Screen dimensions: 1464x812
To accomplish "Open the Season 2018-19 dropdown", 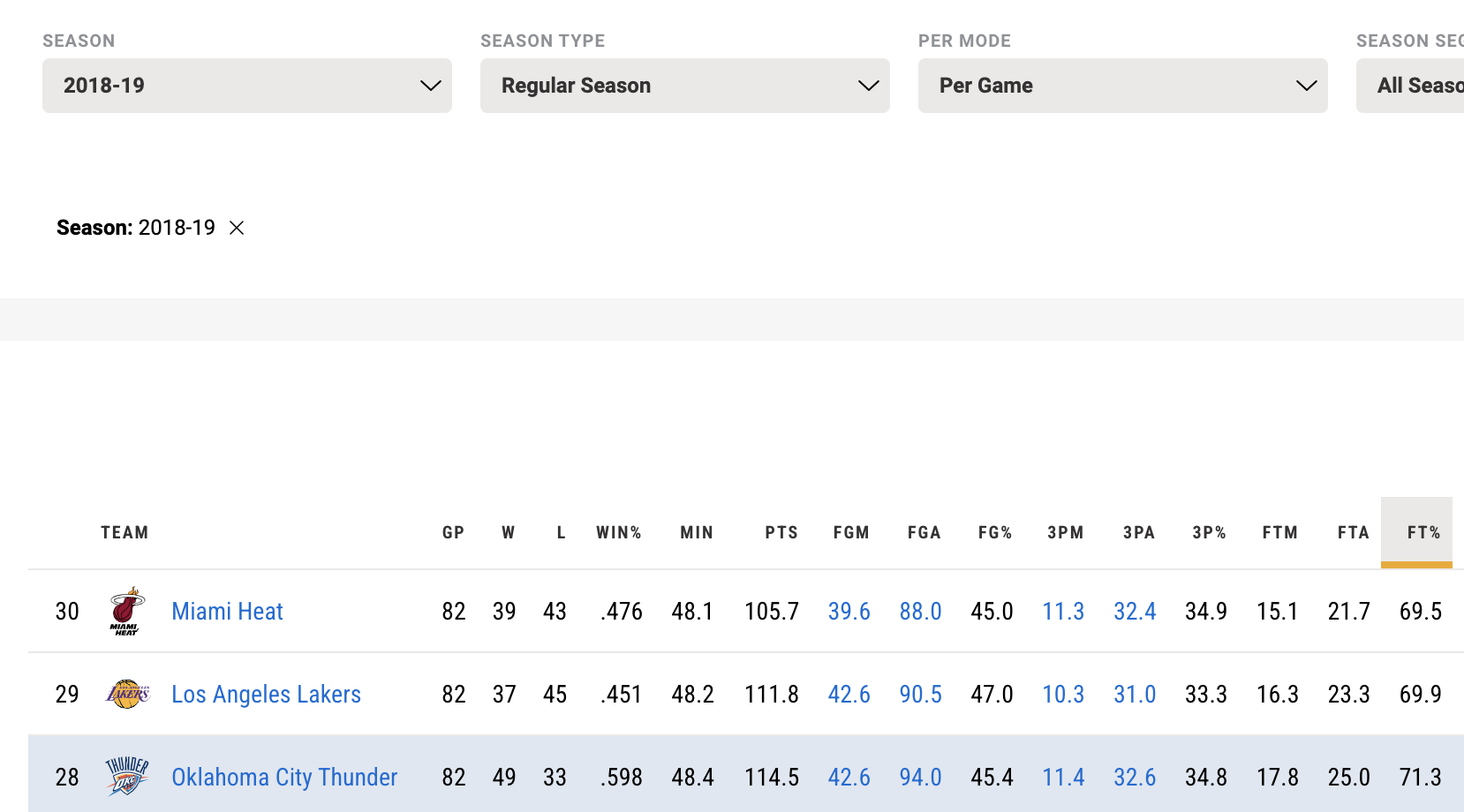I will (247, 86).
